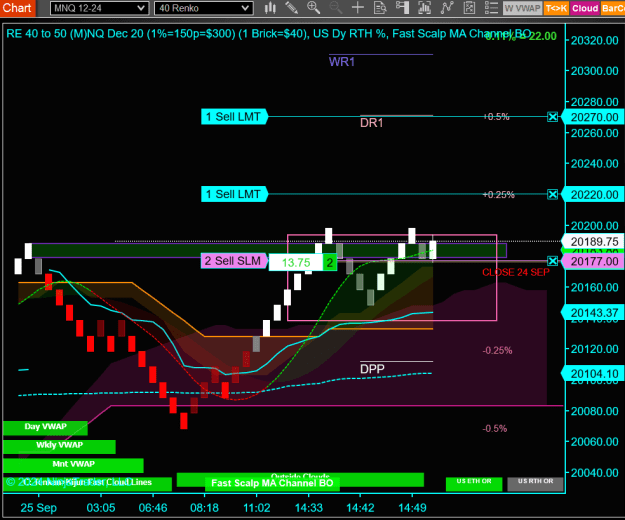Click the Day VWAP green button
Viewport: 625px width, 520px height.
[45, 428]
